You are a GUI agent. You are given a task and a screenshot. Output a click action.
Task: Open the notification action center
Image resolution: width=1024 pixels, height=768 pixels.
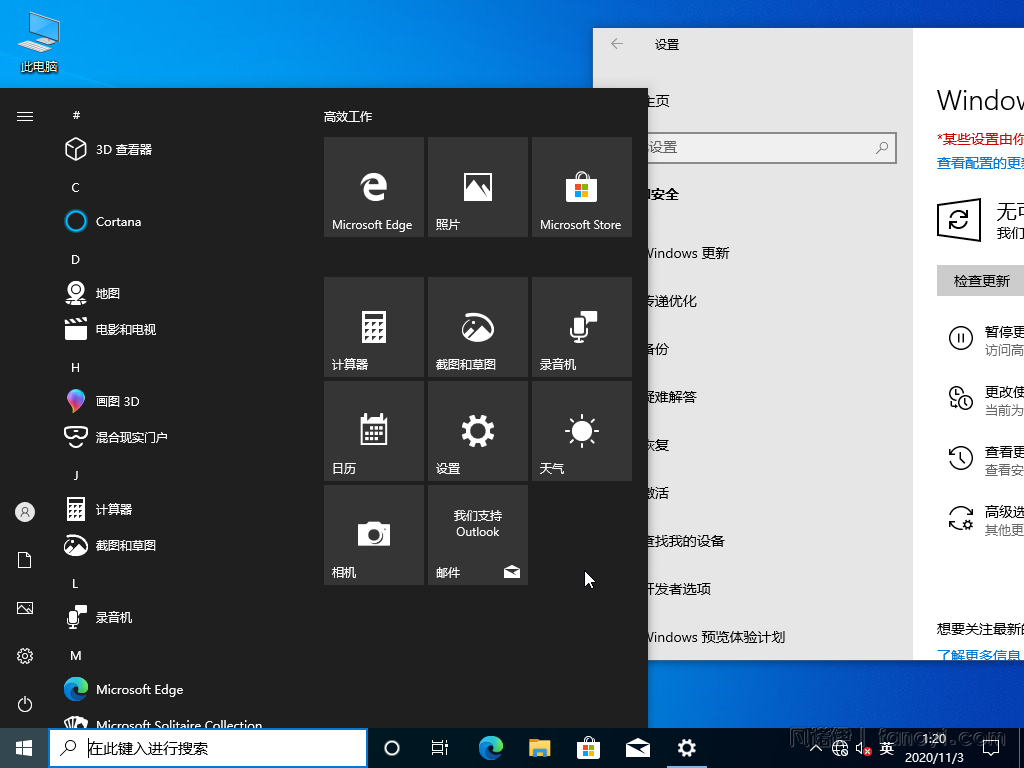(991, 748)
